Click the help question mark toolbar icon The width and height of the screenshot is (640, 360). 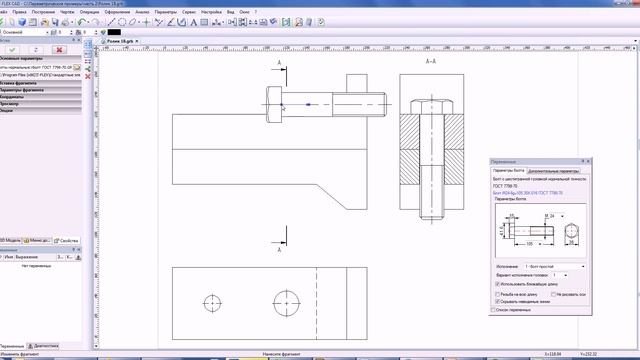(x=321, y=22)
